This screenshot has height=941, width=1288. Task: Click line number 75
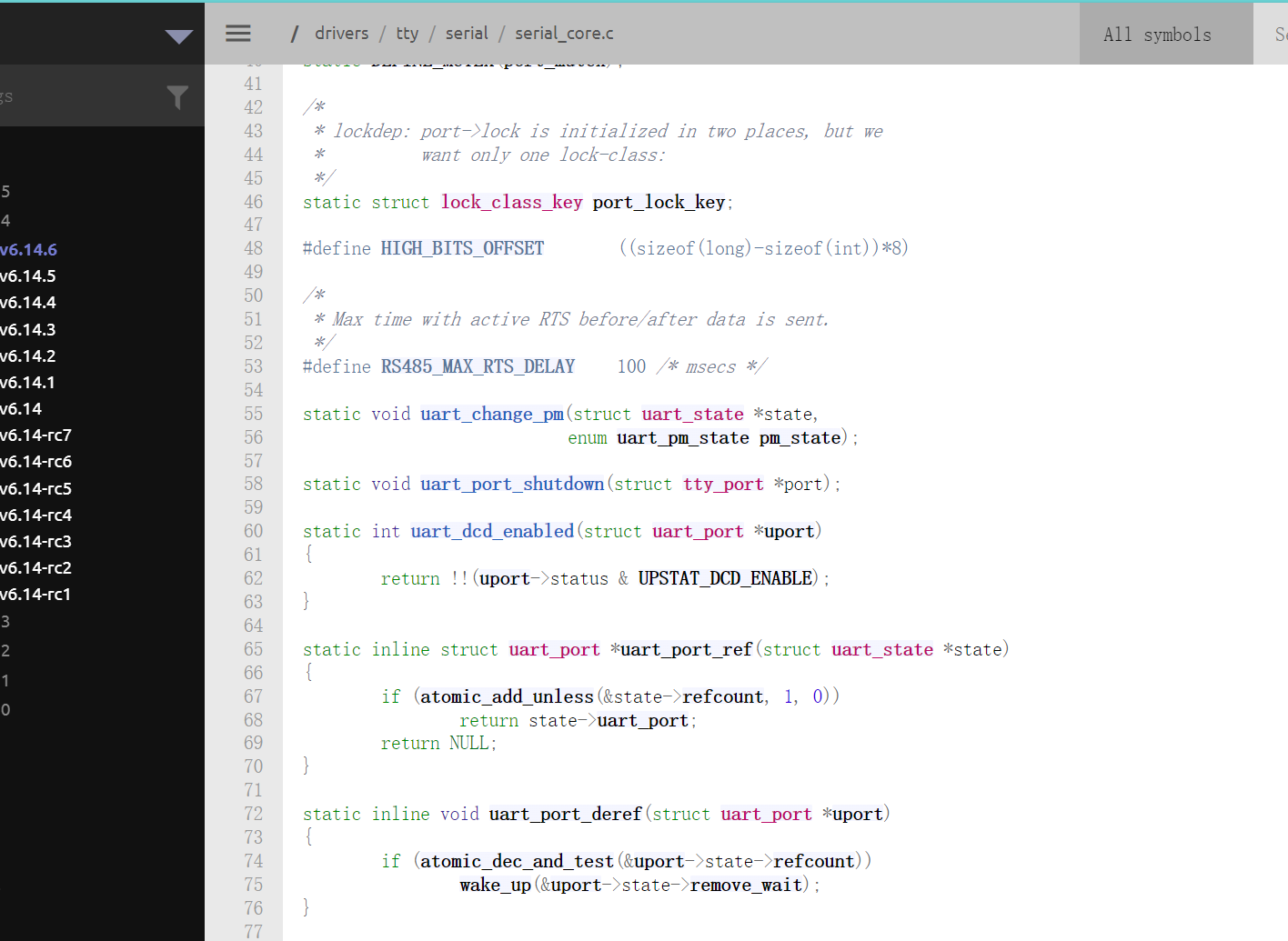(253, 885)
